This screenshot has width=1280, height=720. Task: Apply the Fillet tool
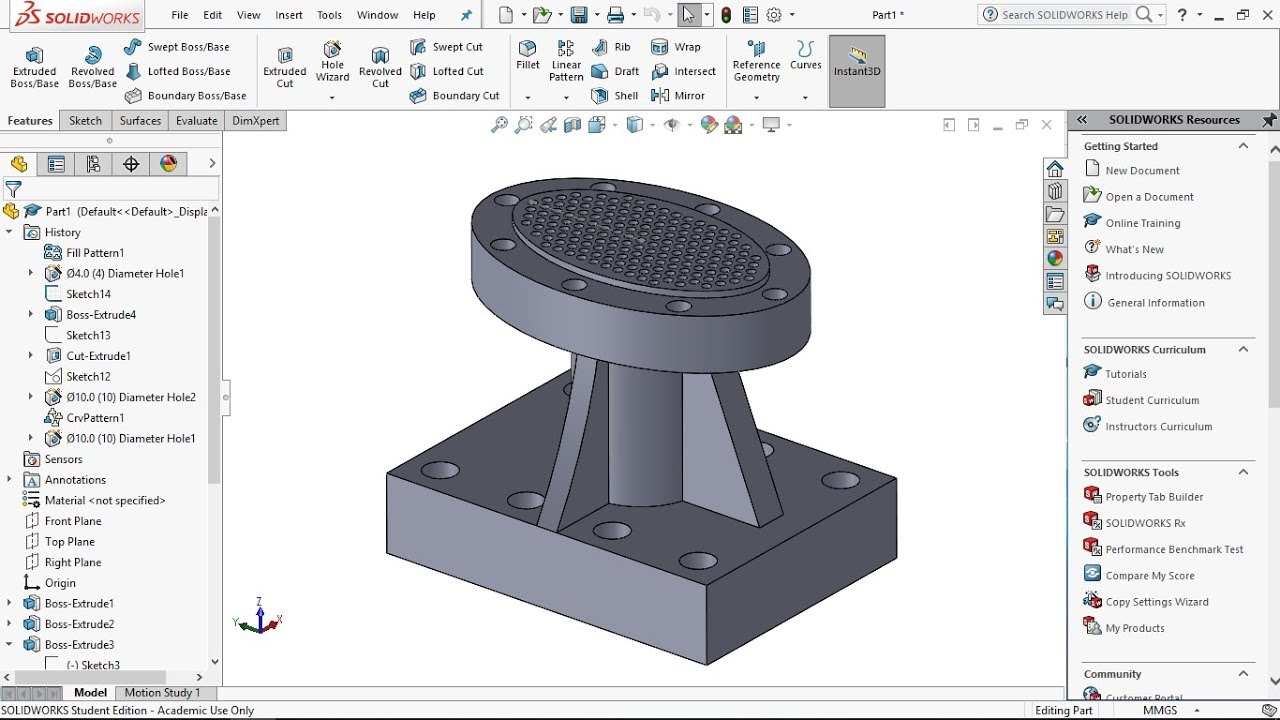528,56
